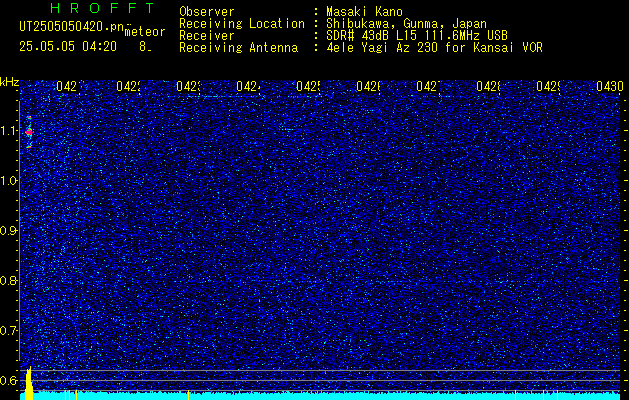Select location Shibukawa, Gunma, Japan

pos(406,24)
